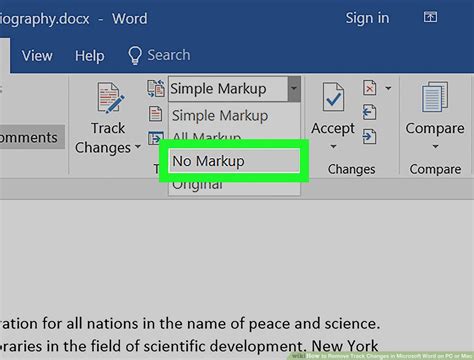This screenshot has width=474, height=360.
Task: Click the Accept checkmark document icon
Action: (x=333, y=97)
